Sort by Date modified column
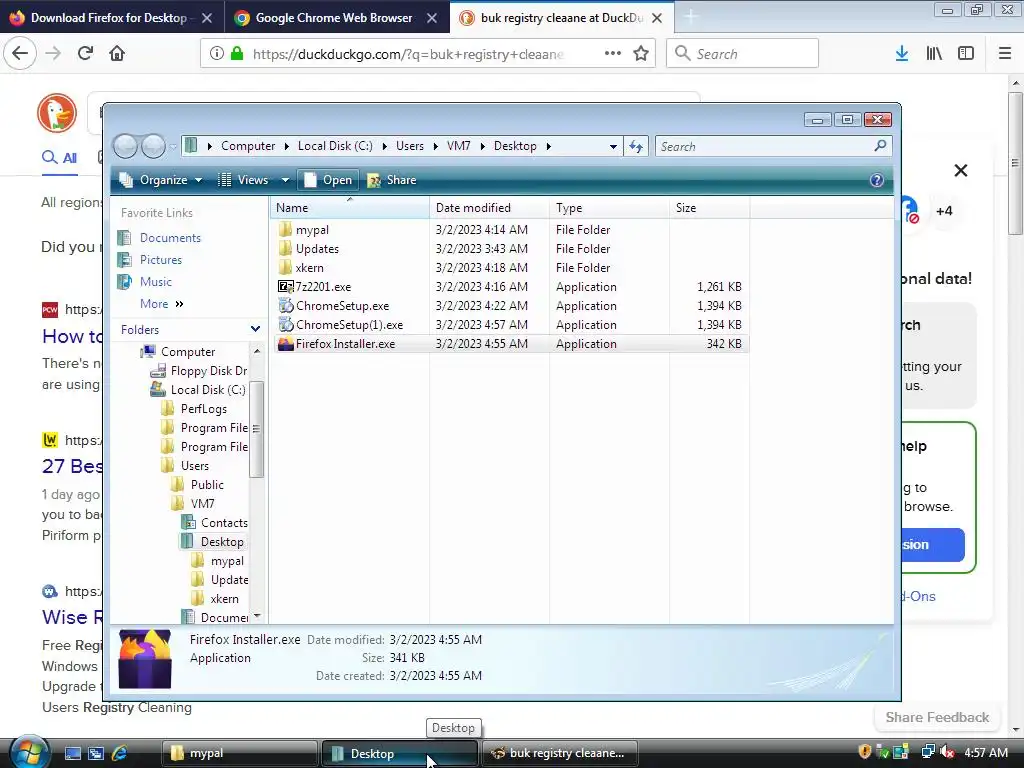 pos(489,208)
